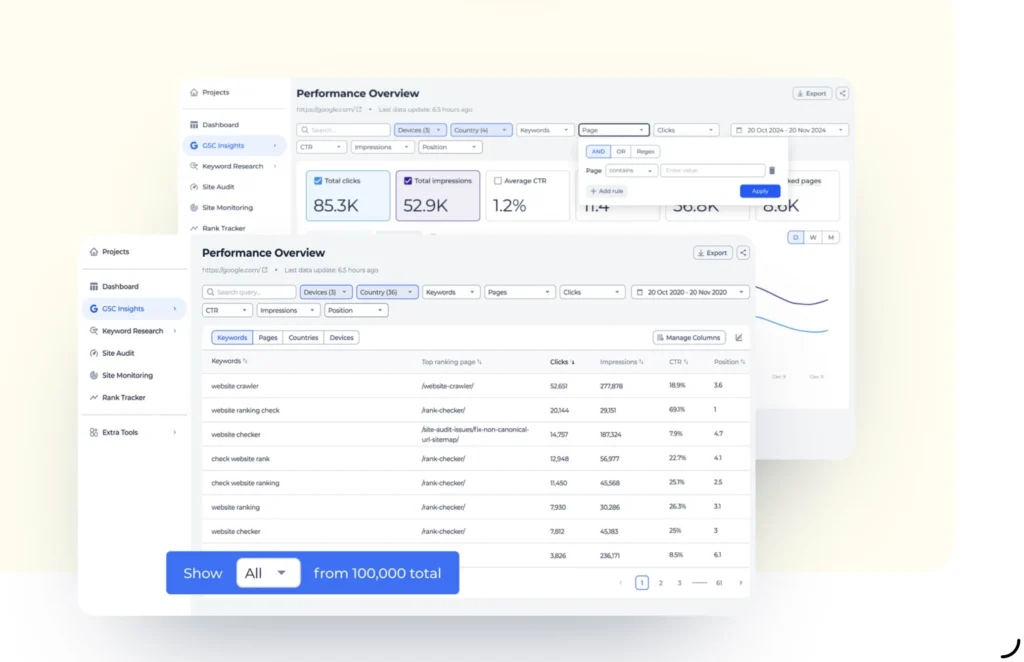The width and height of the screenshot is (1024, 662).
Task: Uncheck the Total clicks checkbox
Action: coord(318,181)
